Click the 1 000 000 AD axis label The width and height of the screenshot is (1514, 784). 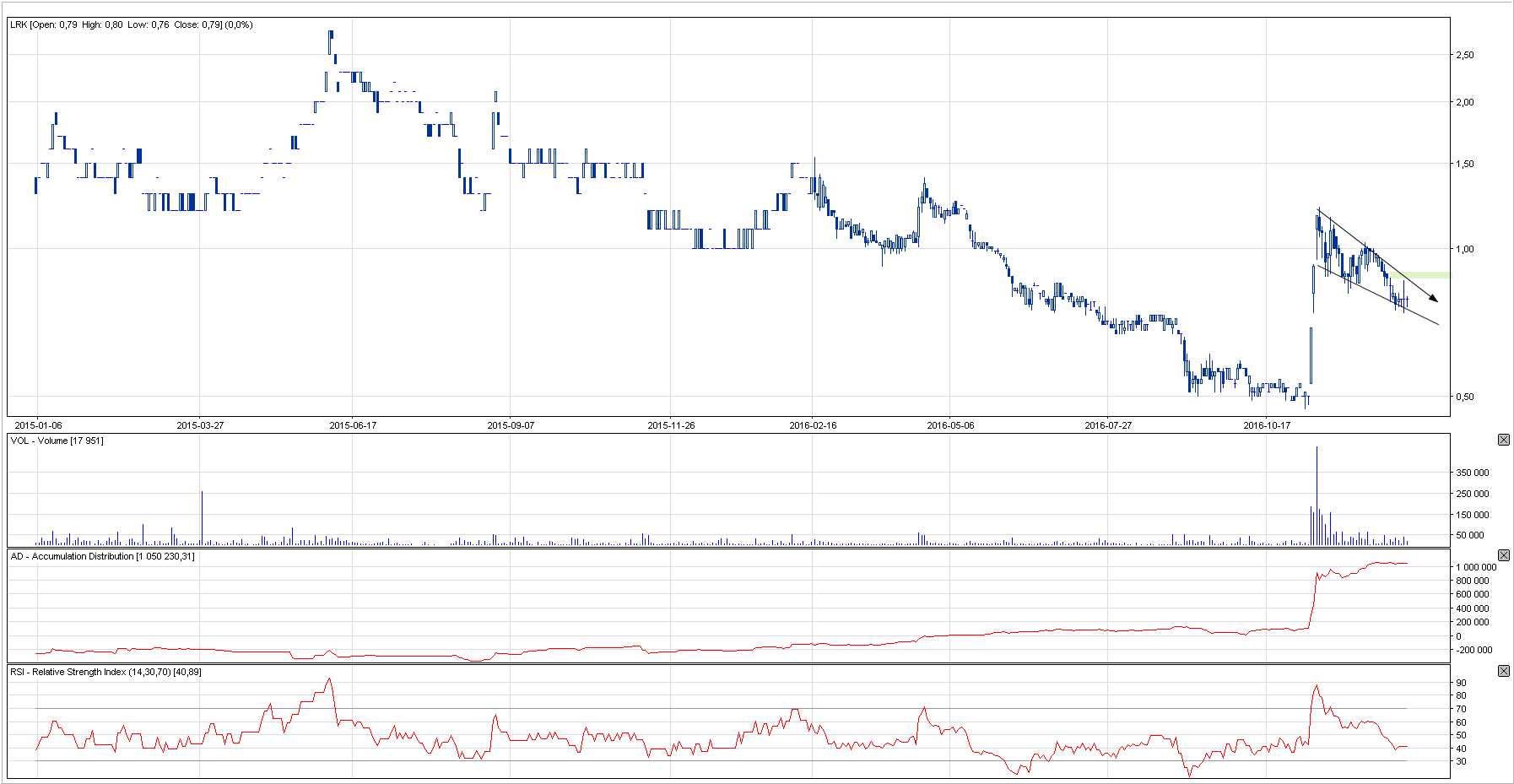(1475, 567)
